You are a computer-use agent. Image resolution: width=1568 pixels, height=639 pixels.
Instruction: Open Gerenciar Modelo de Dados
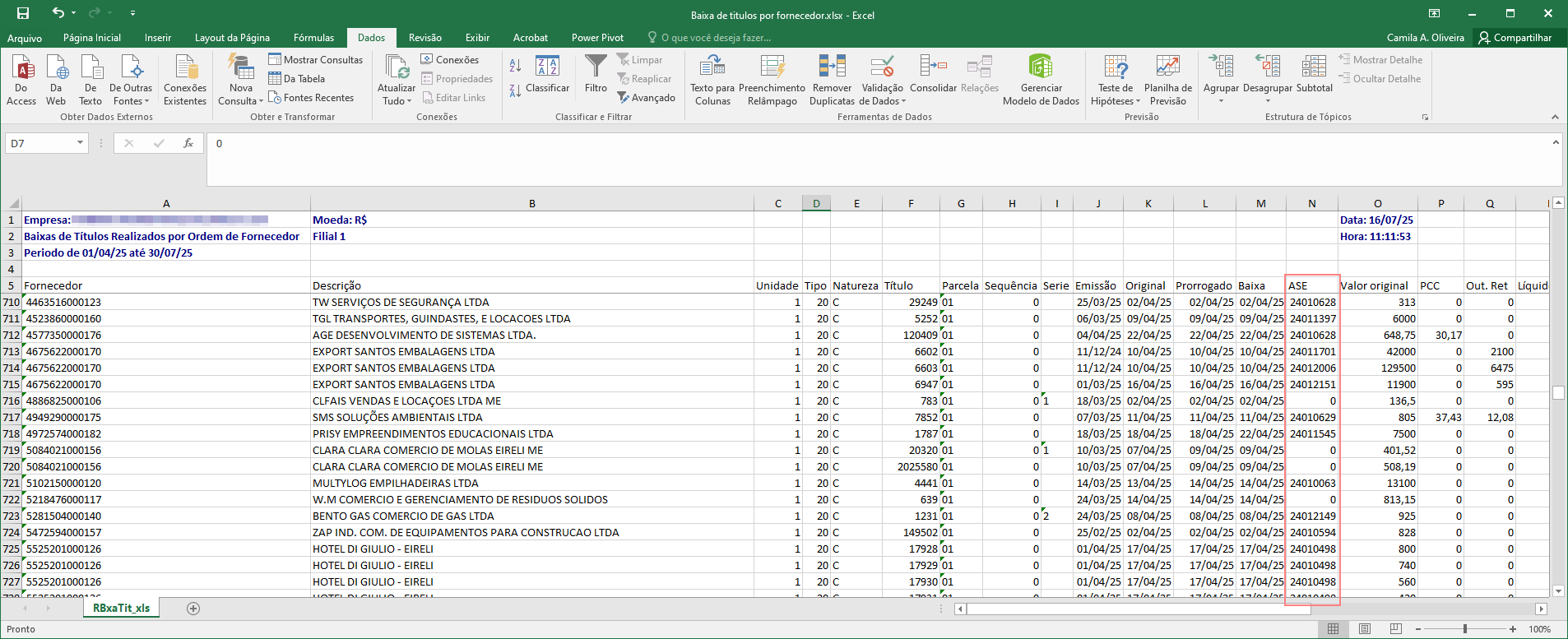click(1041, 80)
